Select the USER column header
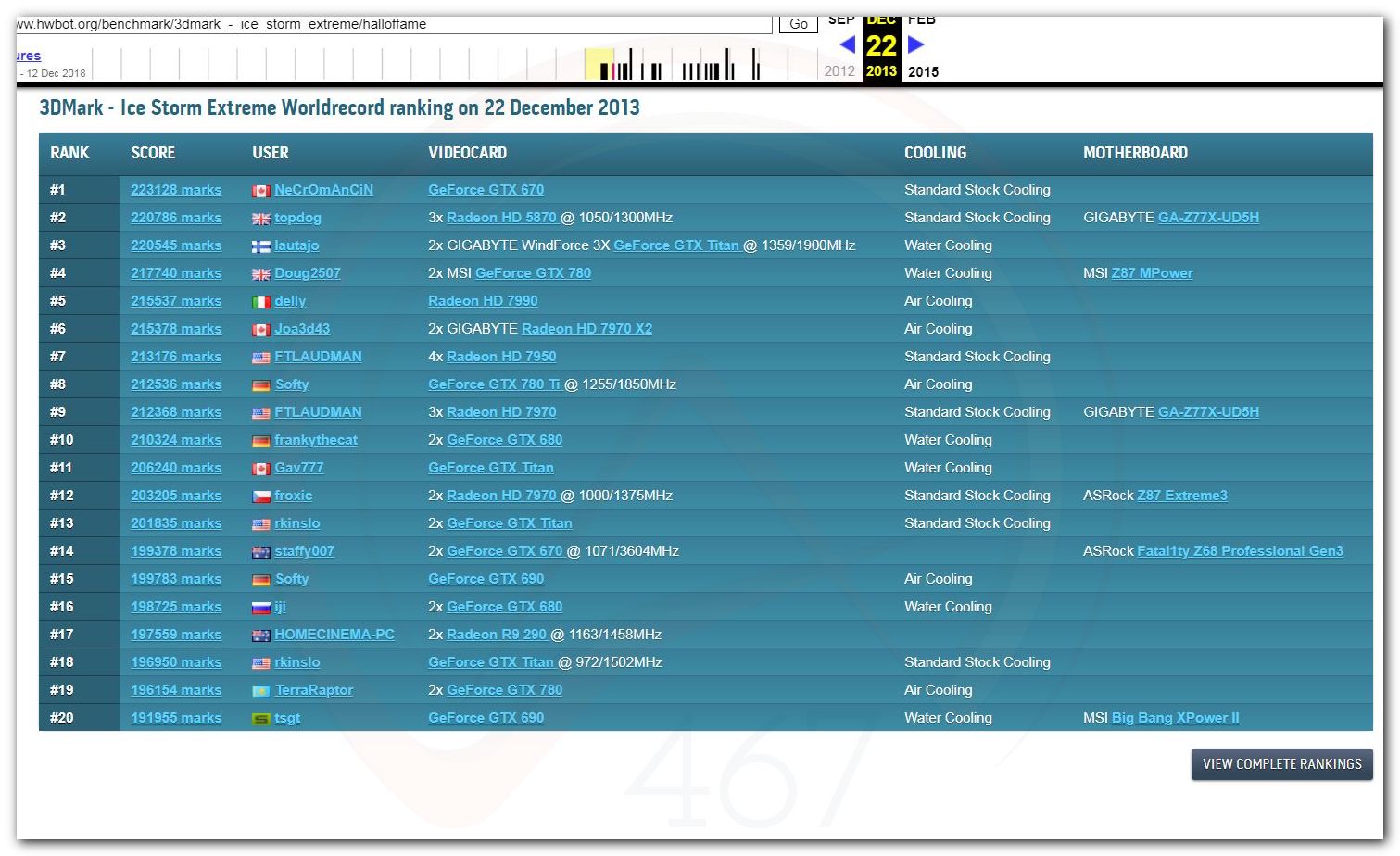Viewport: 1400px width, 856px height. pyautogui.click(x=271, y=153)
